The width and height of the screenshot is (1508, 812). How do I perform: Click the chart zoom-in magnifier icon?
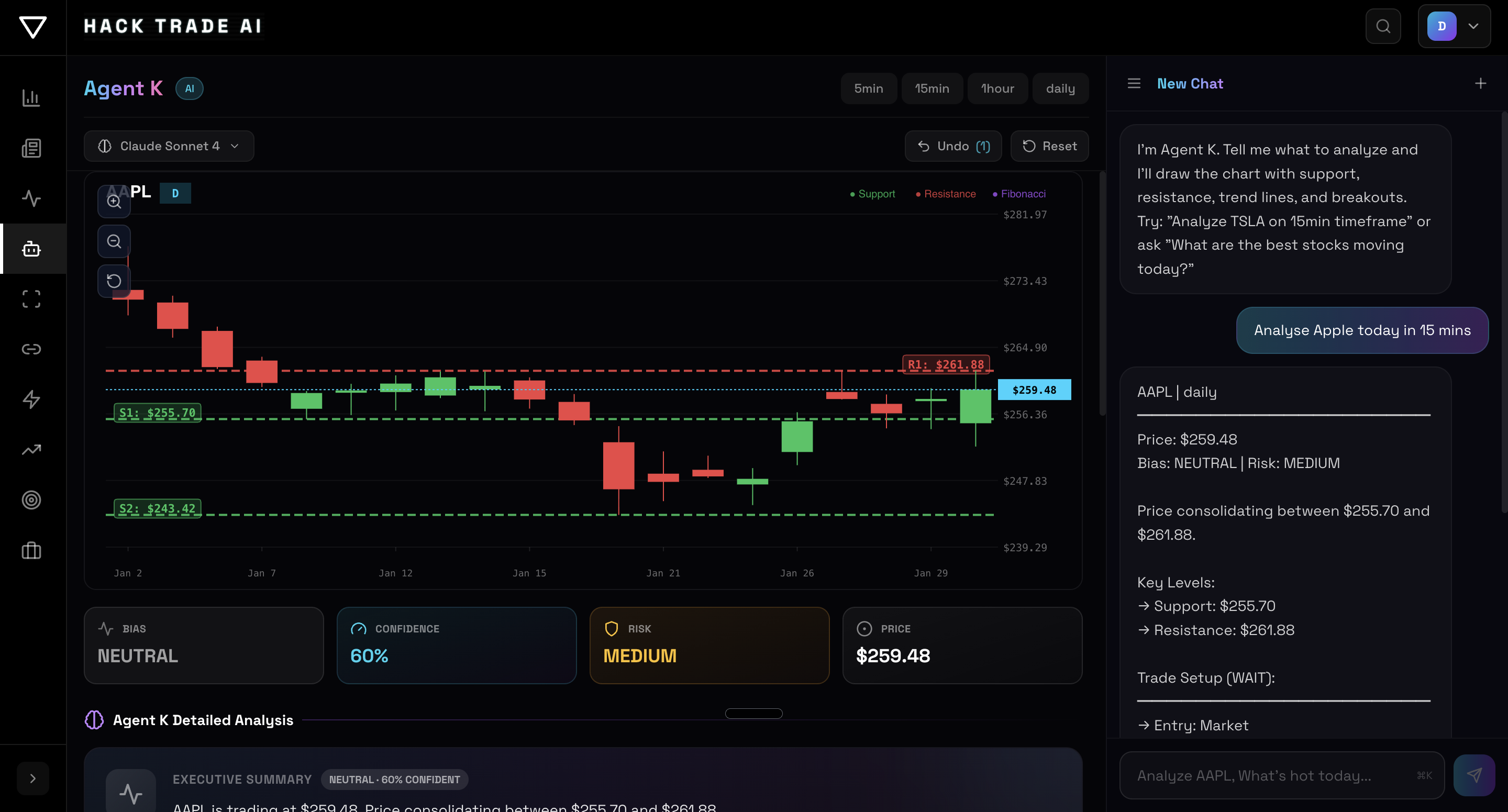click(x=114, y=202)
